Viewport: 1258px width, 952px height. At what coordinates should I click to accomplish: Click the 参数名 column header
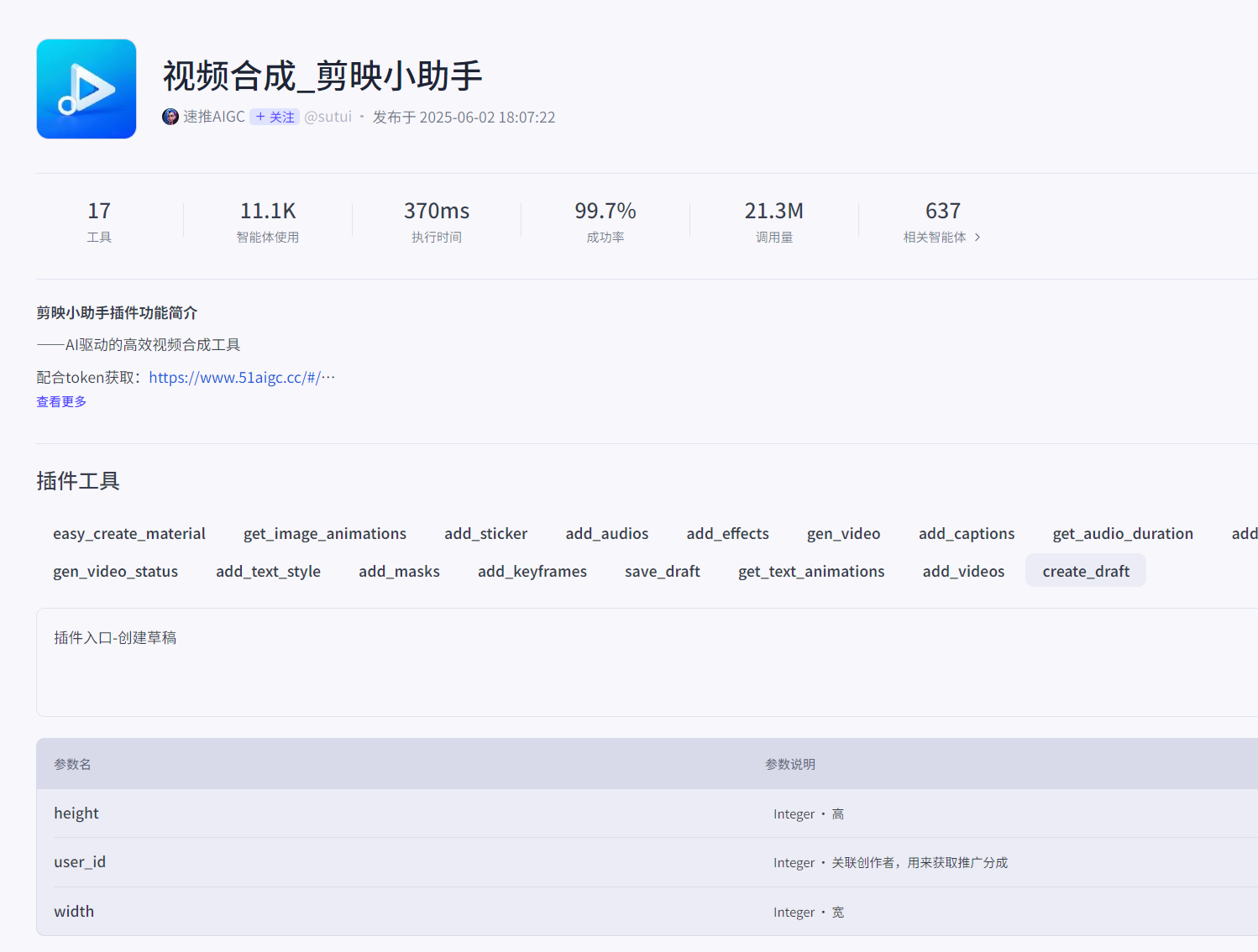(x=72, y=765)
